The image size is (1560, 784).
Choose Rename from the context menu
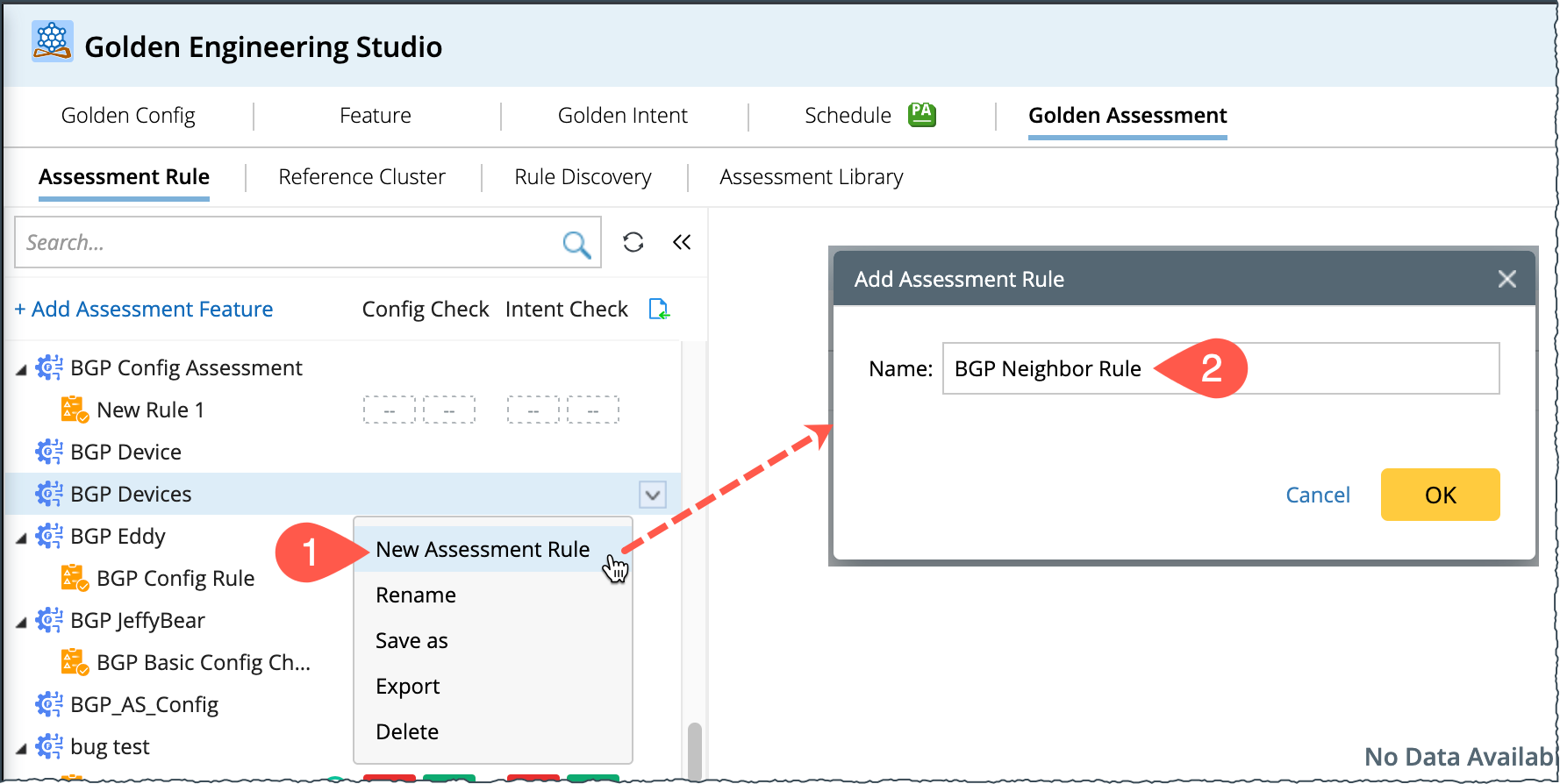point(416,595)
